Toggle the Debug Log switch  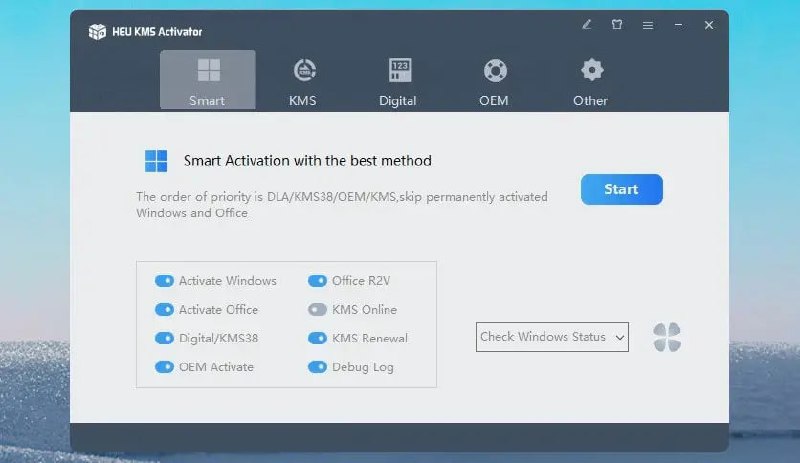(317, 367)
